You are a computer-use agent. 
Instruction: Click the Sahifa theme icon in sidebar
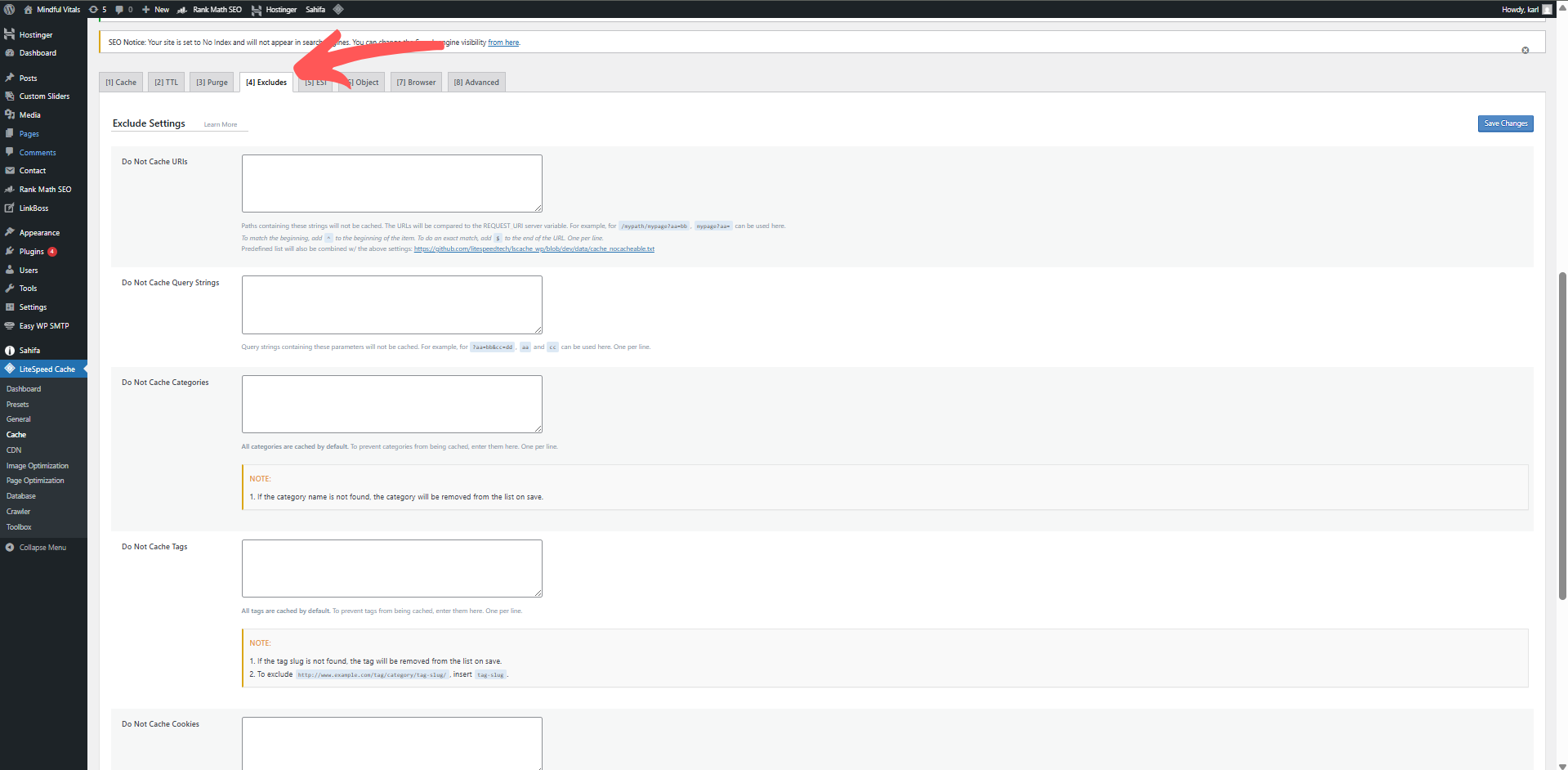pyautogui.click(x=10, y=351)
